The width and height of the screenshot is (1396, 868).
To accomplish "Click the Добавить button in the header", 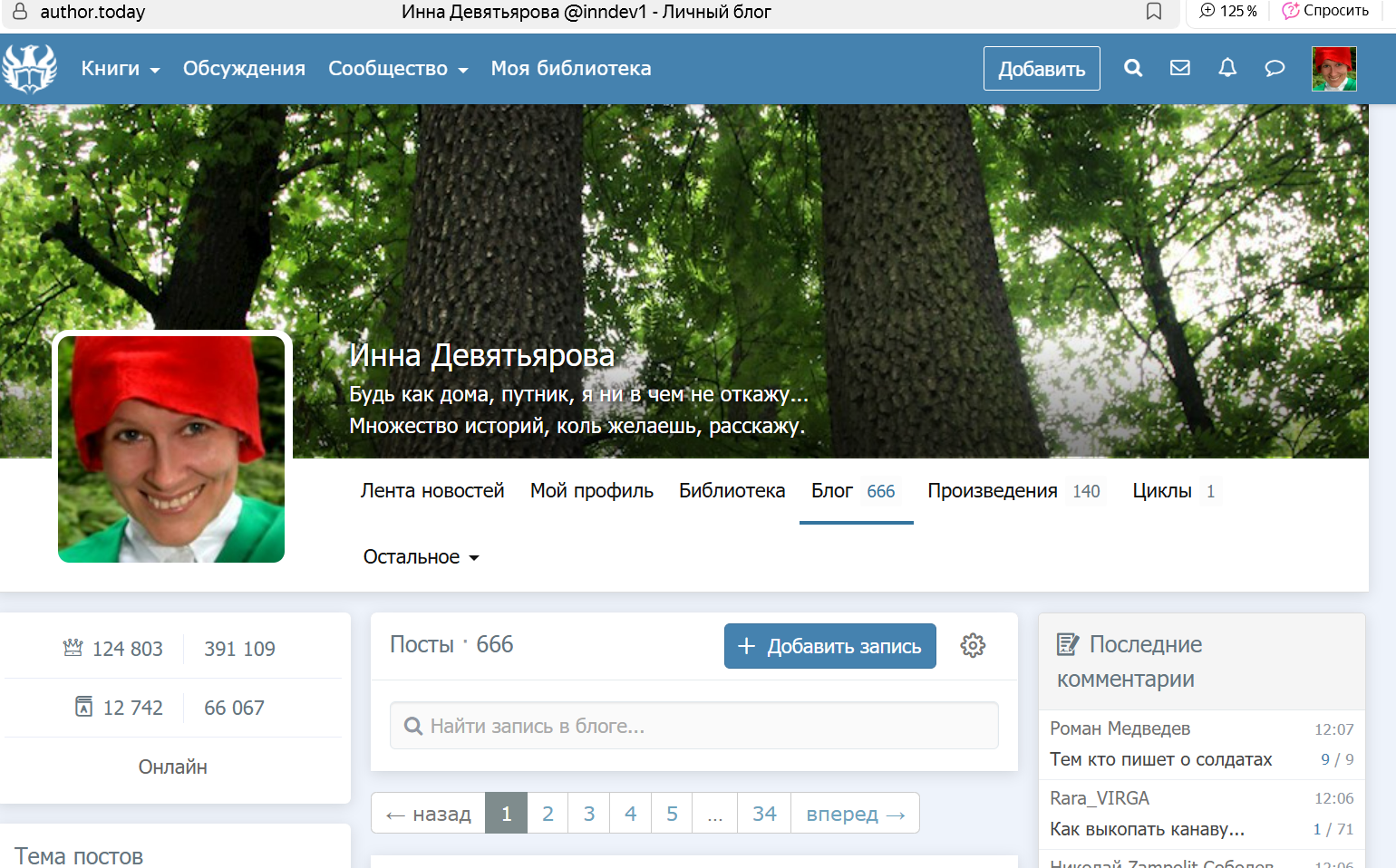I will click(1042, 69).
